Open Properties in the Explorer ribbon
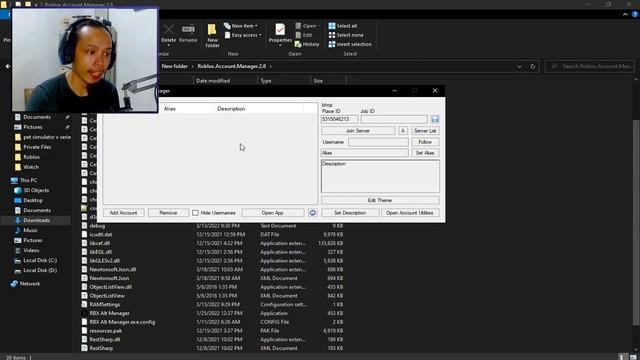Image resolution: width=640 pixels, height=360 pixels. [x=280, y=33]
